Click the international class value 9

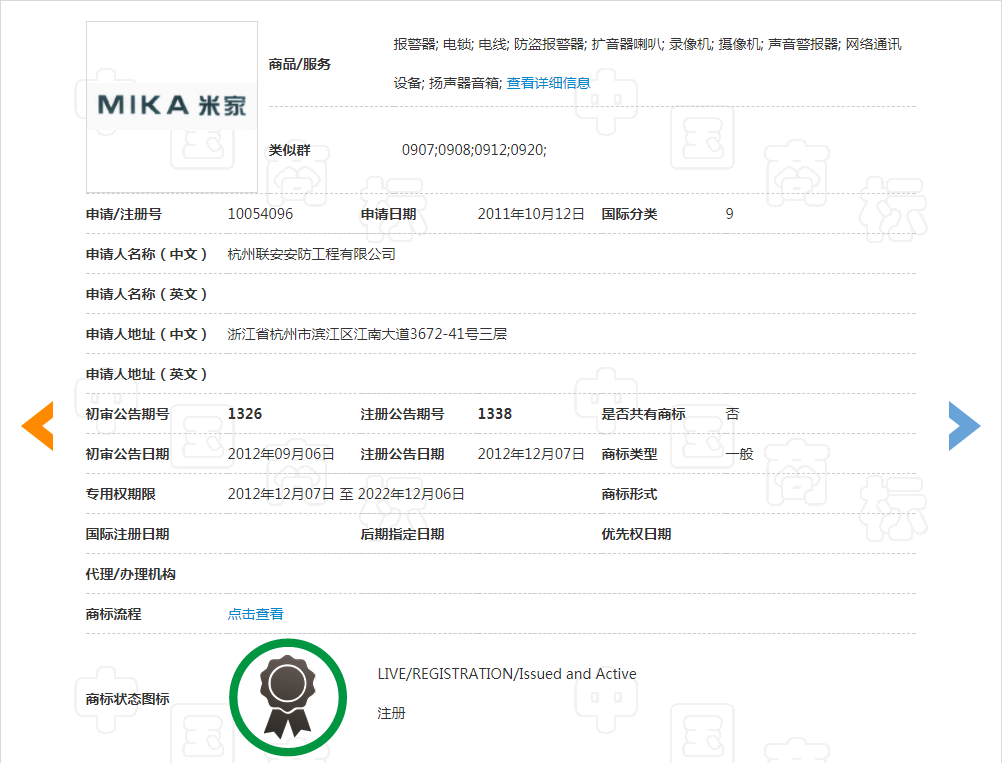730,214
